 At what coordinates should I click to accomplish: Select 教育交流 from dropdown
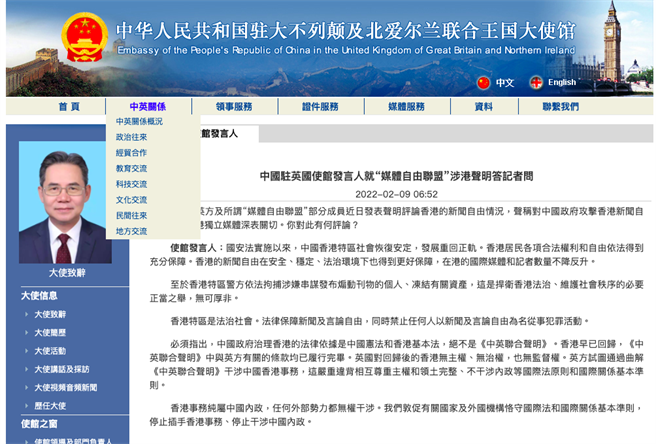click(131, 169)
